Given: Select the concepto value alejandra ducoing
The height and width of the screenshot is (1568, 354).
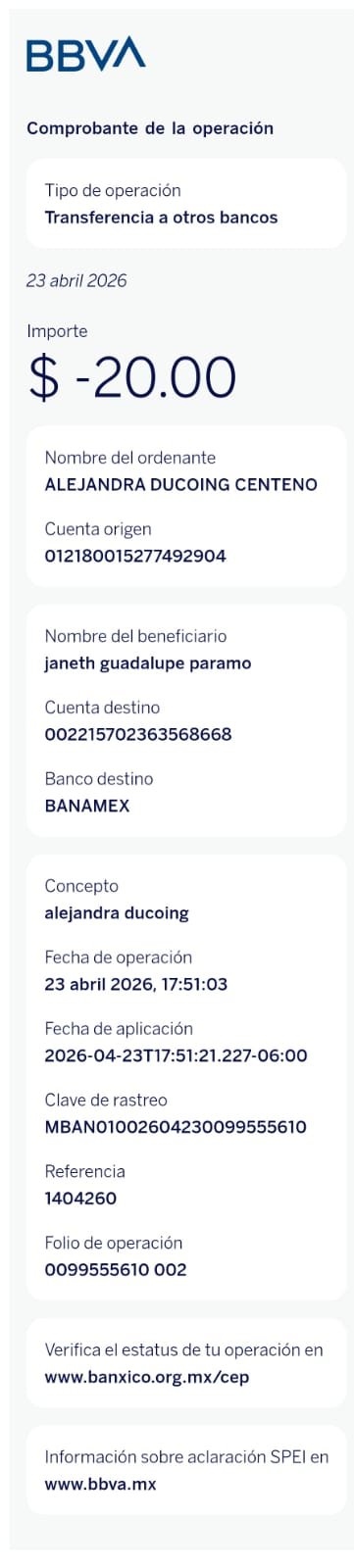Looking at the screenshot, I should tap(117, 913).
